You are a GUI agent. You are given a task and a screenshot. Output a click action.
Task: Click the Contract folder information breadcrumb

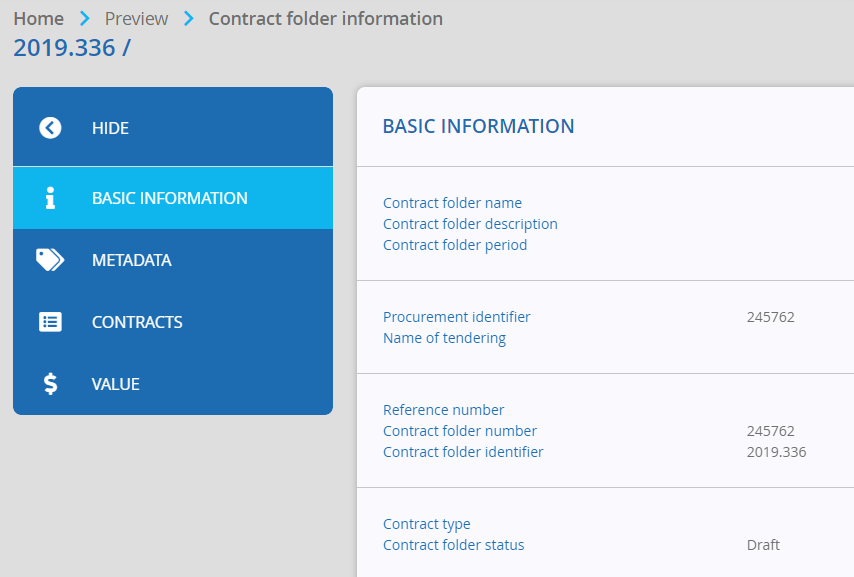pos(326,19)
